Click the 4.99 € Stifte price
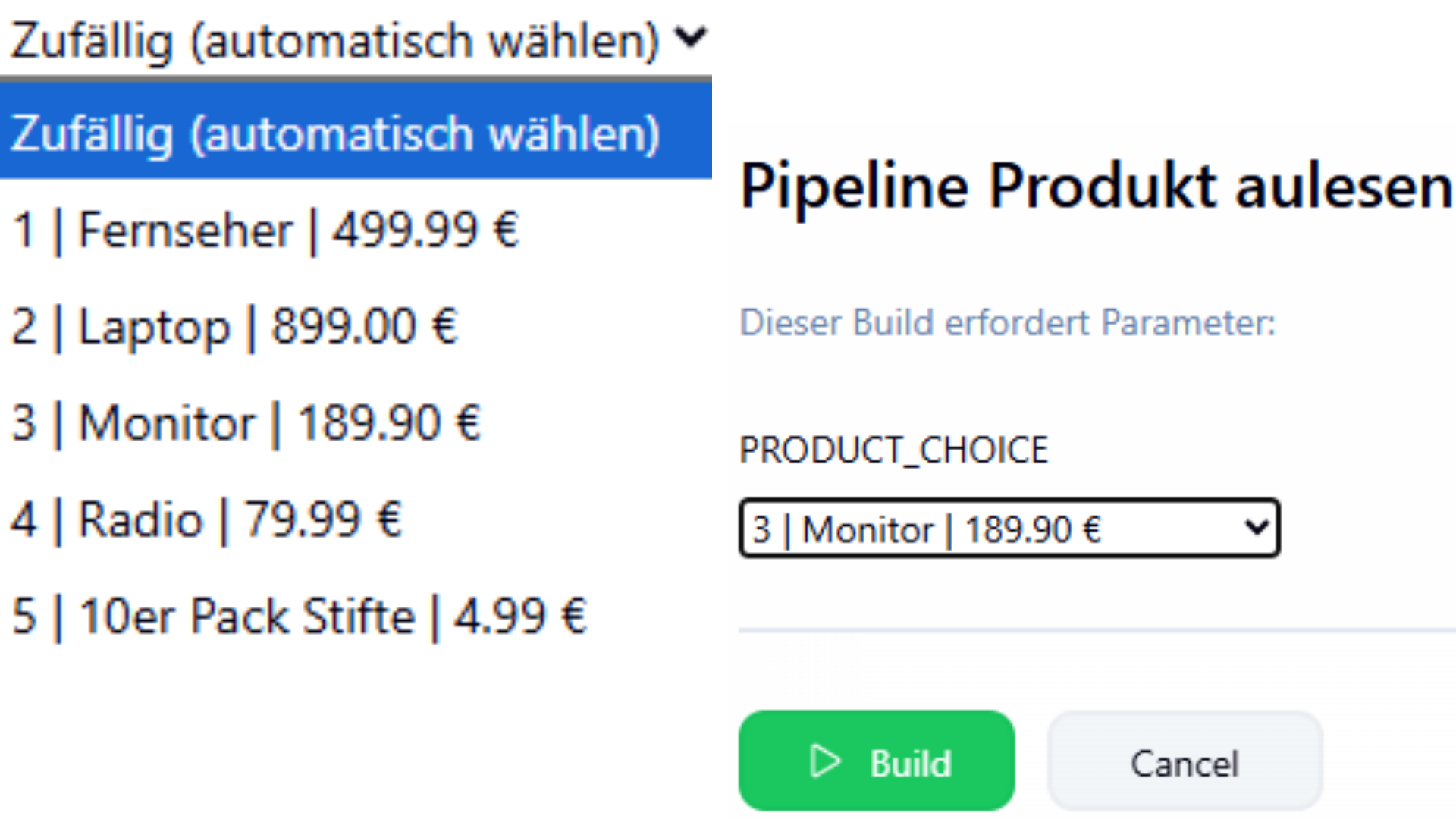1456x819 pixels. [x=520, y=616]
